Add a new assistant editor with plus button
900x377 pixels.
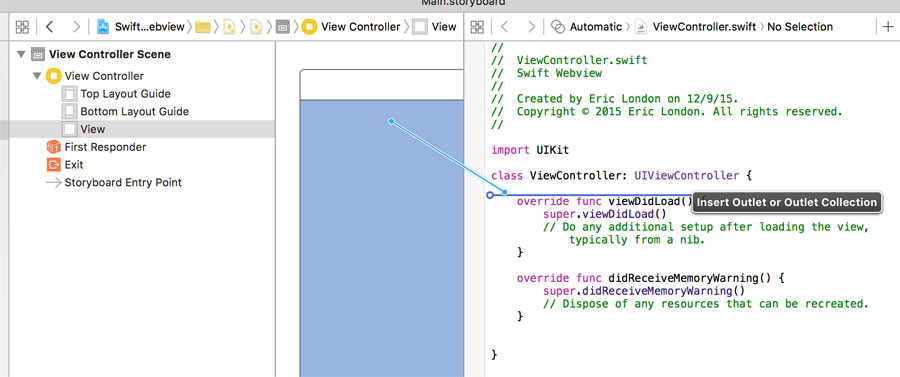point(887,26)
